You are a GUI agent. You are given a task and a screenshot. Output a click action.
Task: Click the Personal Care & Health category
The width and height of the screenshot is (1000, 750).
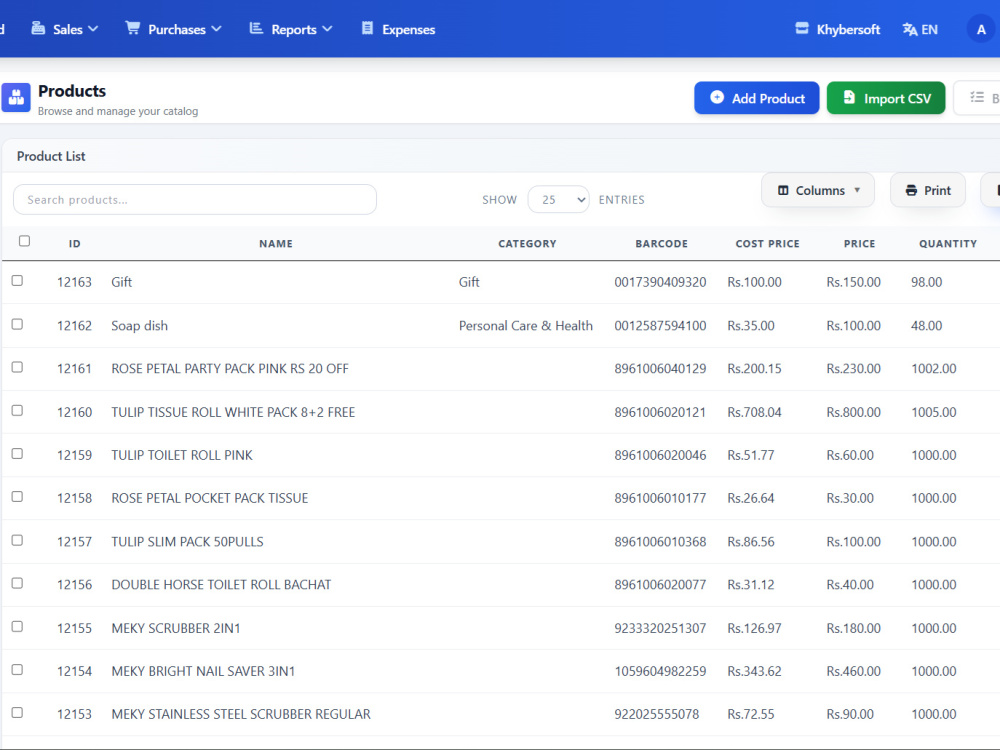(526, 325)
